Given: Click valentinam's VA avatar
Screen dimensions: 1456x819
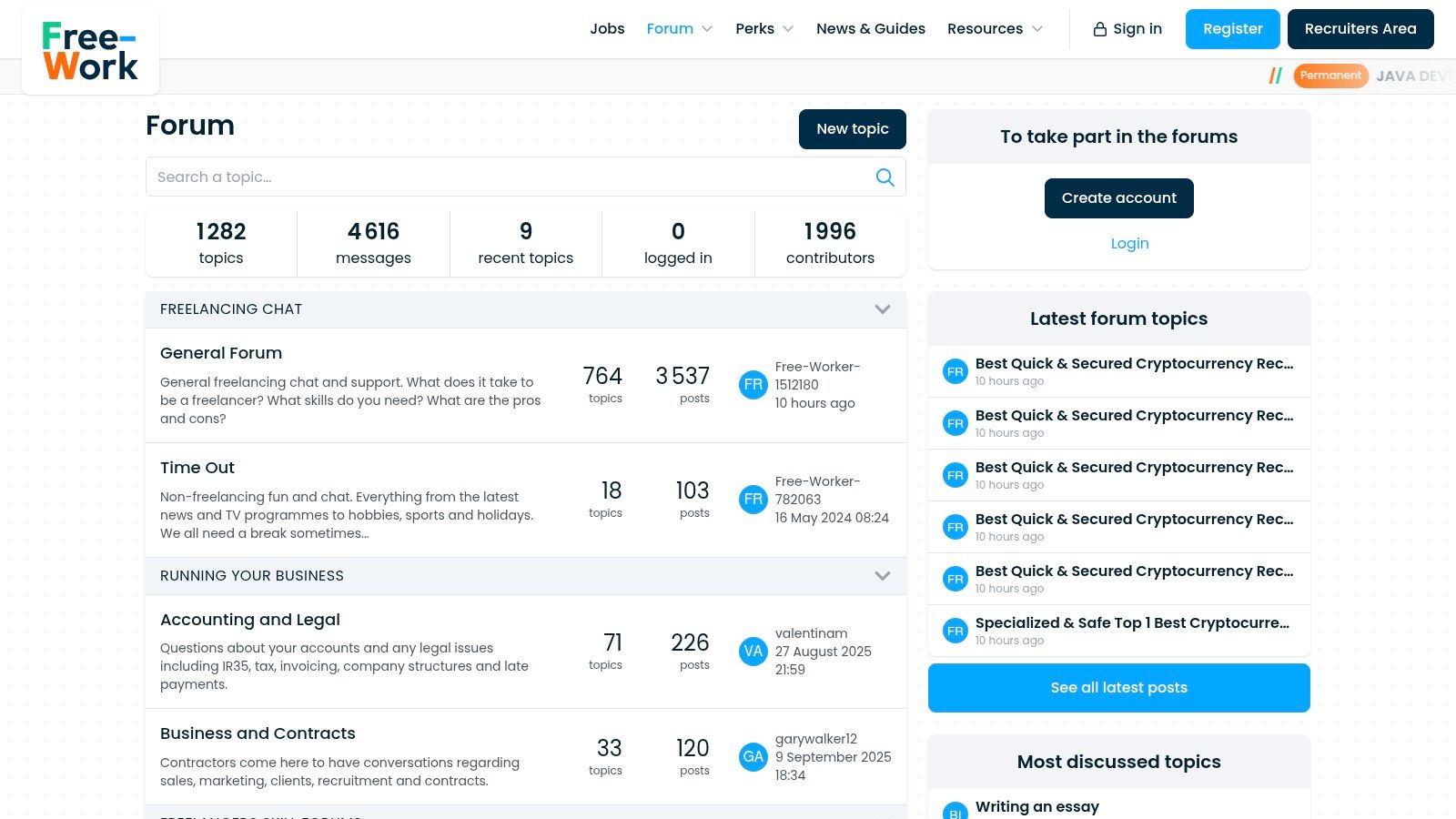Looking at the screenshot, I should (753, 652).
